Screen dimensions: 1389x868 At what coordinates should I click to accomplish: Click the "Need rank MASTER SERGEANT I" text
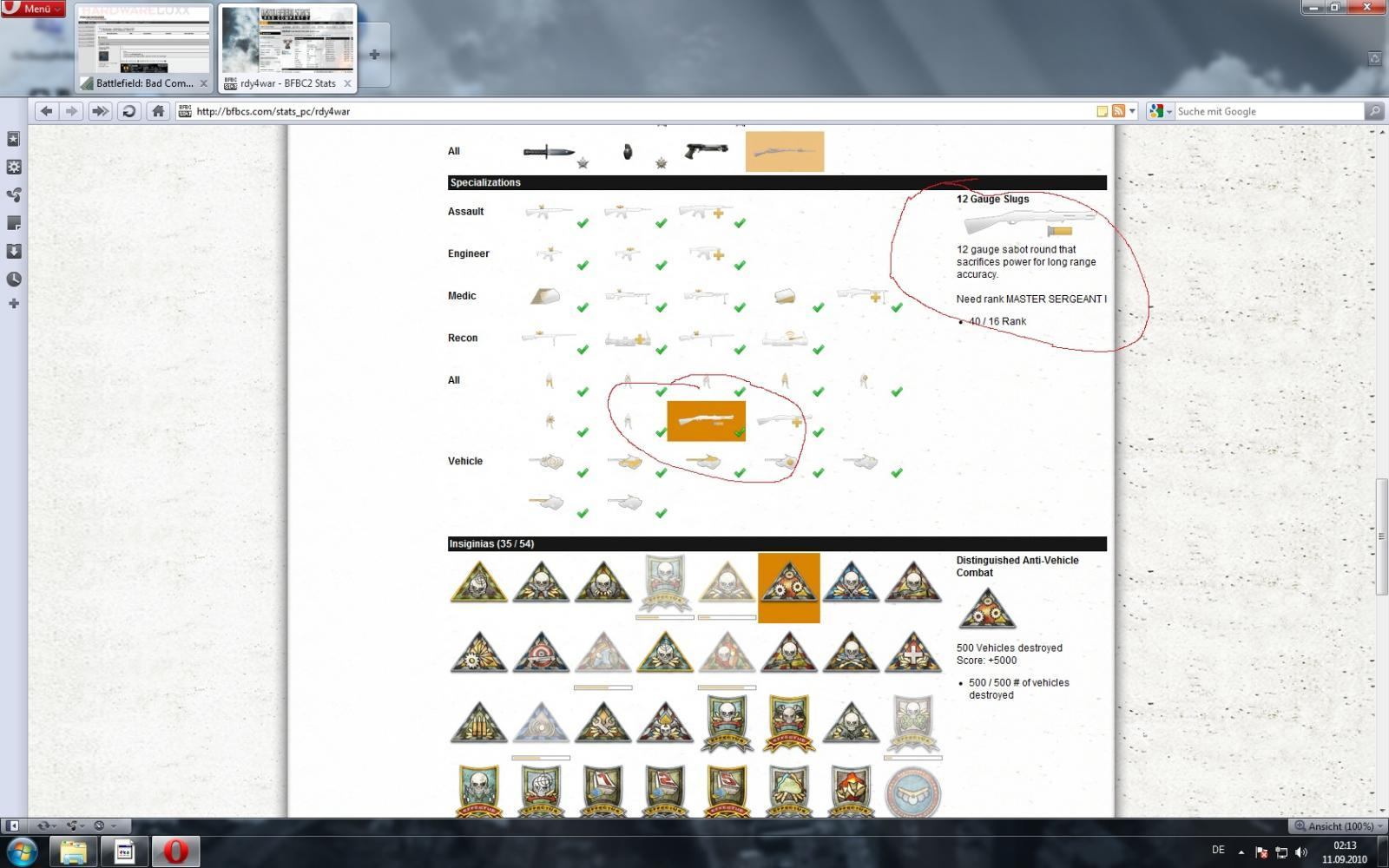(1031, 299)
